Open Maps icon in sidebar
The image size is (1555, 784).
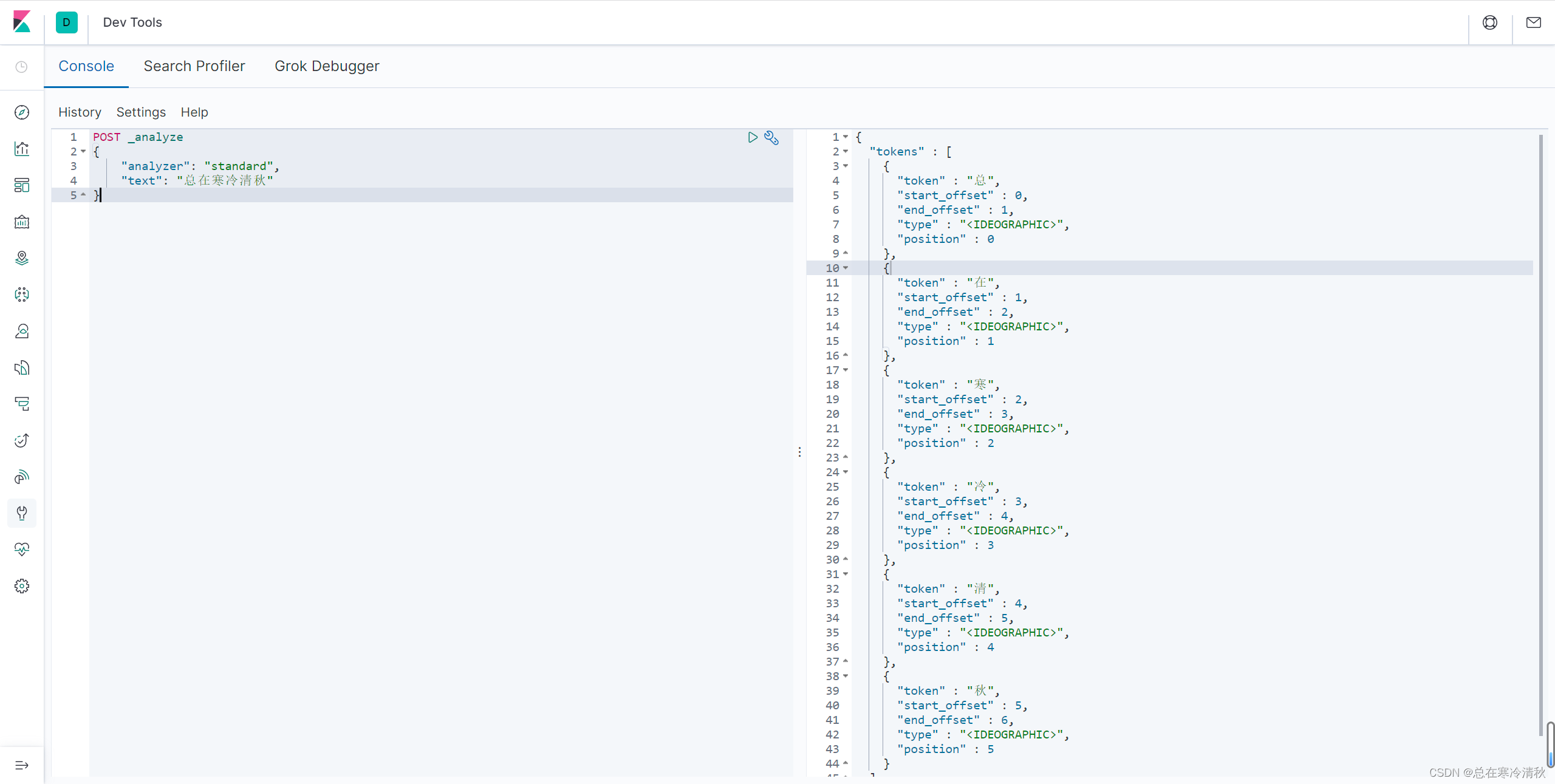pyautogui.click(x=22, y=258)
